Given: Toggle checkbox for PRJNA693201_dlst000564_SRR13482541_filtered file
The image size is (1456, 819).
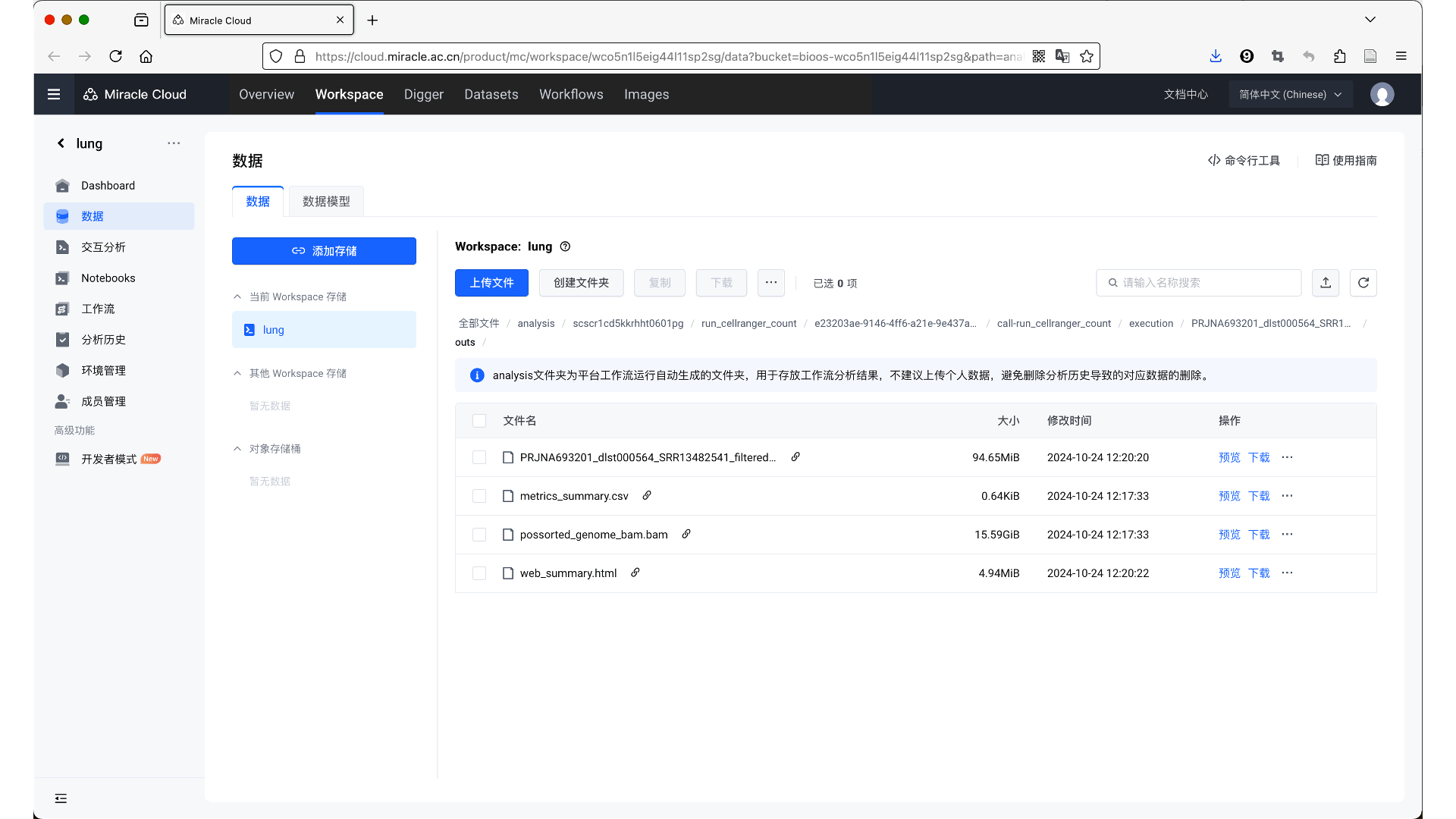Looking at the screenshot, I should (x=479, y=457).
